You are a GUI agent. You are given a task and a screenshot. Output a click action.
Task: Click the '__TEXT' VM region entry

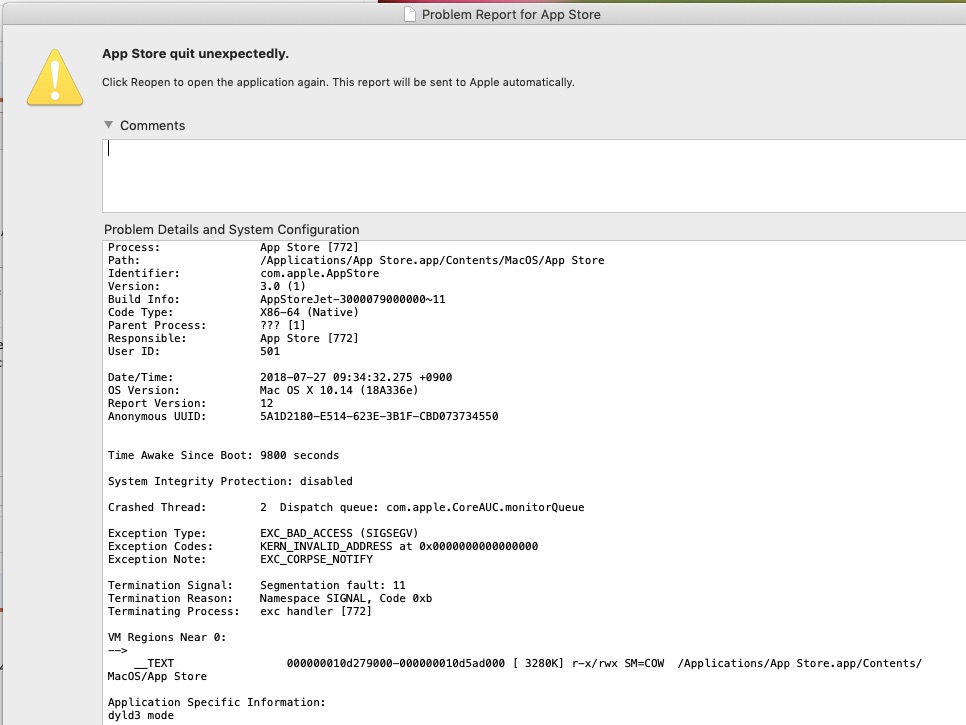pyautogui.click(x=154, y=663)
